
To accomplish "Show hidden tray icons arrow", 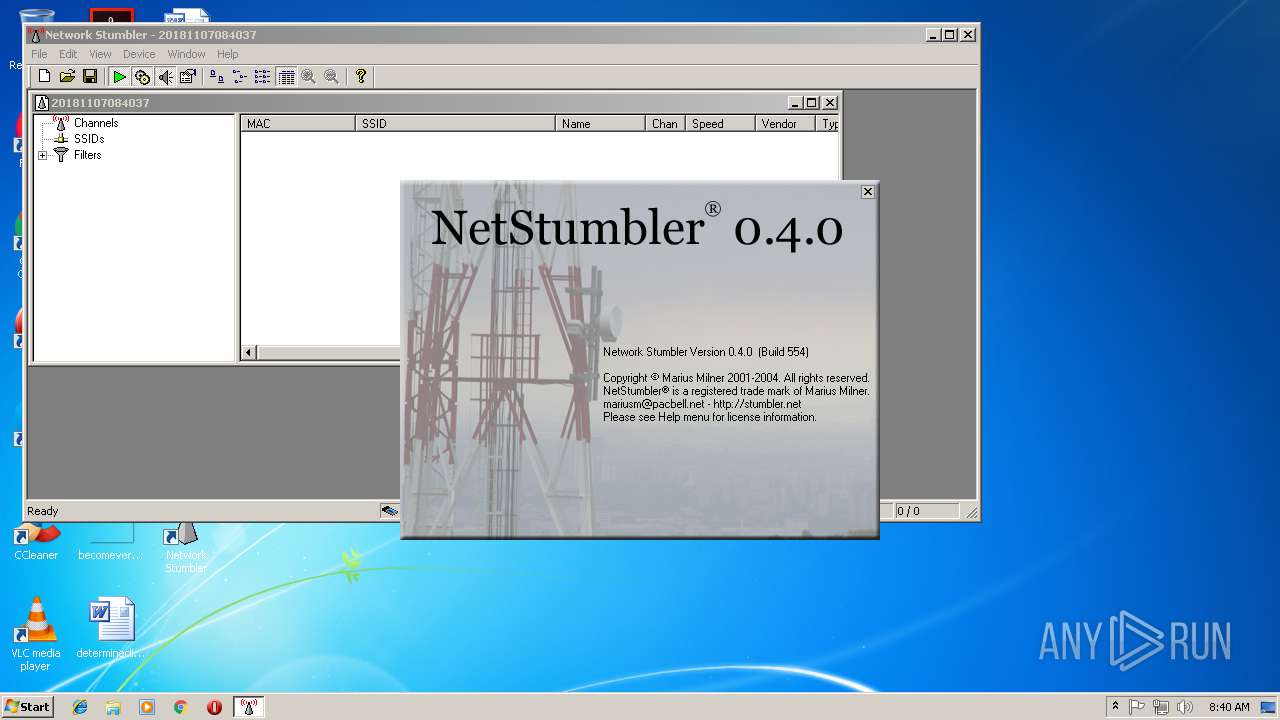I will pyautogui.click(x=1115, y=707).
